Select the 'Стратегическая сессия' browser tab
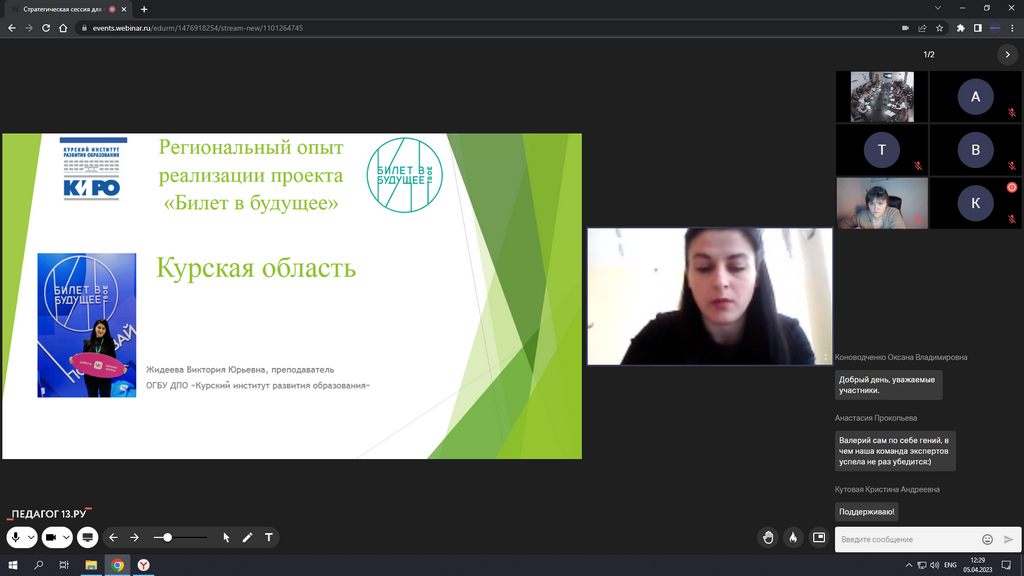The image size is (1024, 576). tap(65, 9)
